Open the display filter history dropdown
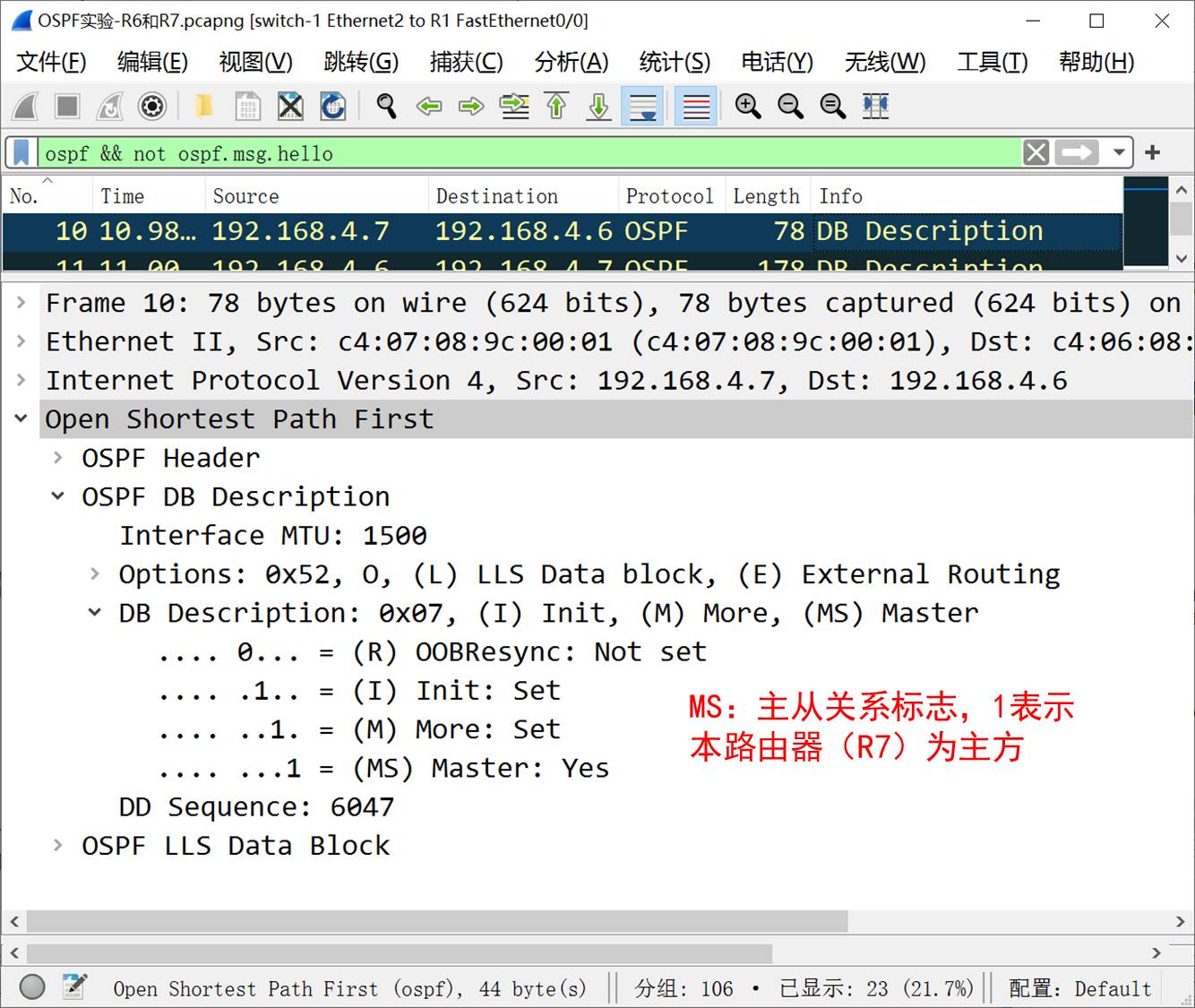This screenshot has height=1008, width=1195. [1119, 152]
